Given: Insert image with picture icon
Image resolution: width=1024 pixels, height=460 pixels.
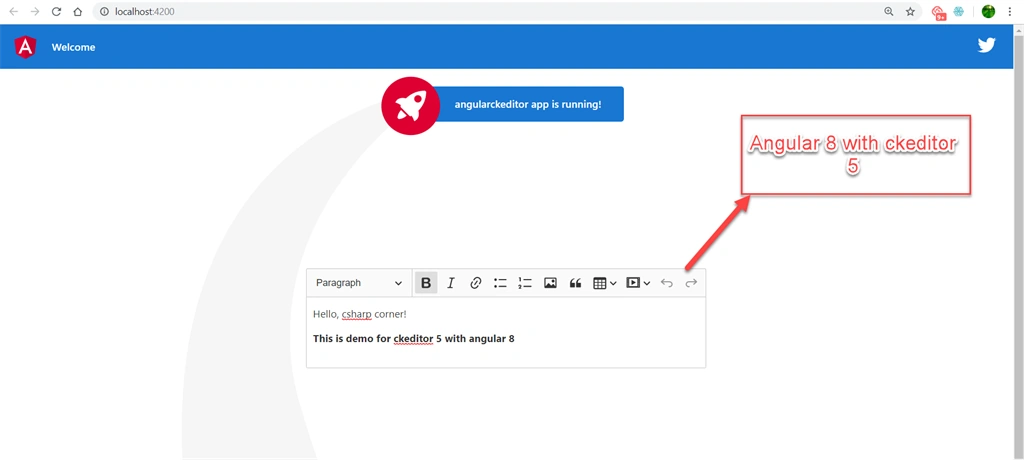Looking at the screenshot, I should coord(550,283).
